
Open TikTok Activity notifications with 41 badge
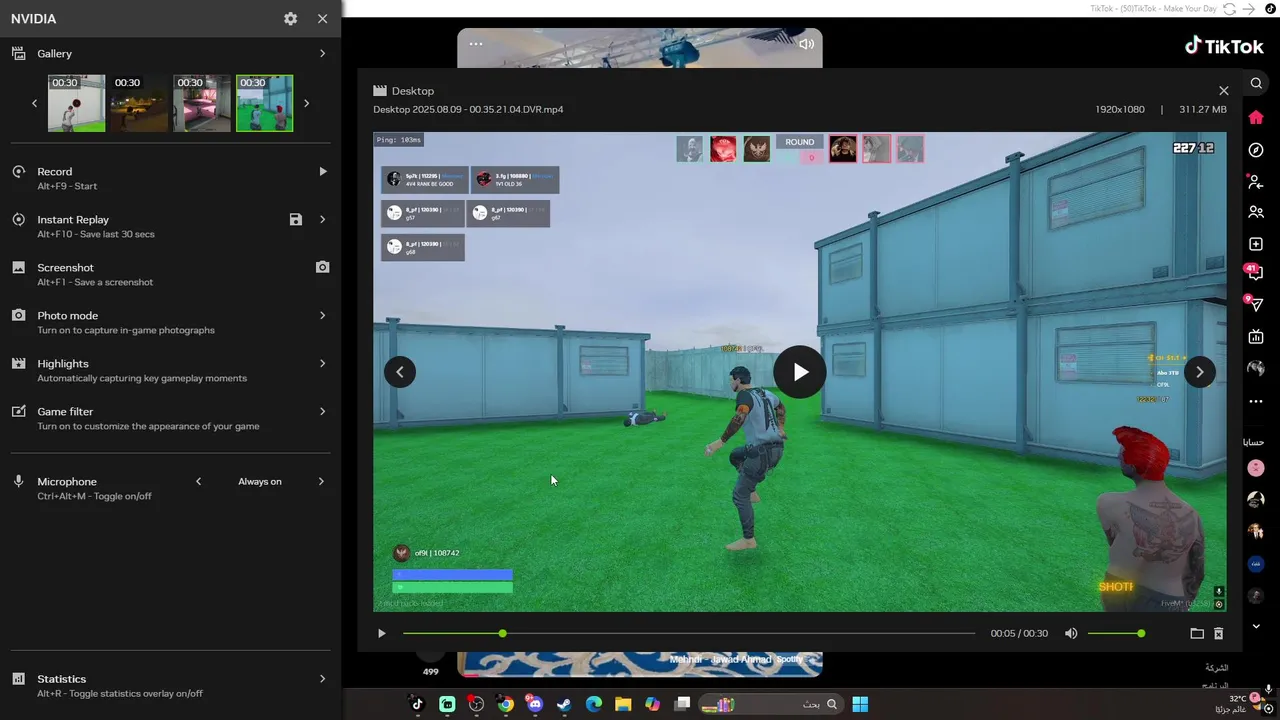tap(1254, 272)
